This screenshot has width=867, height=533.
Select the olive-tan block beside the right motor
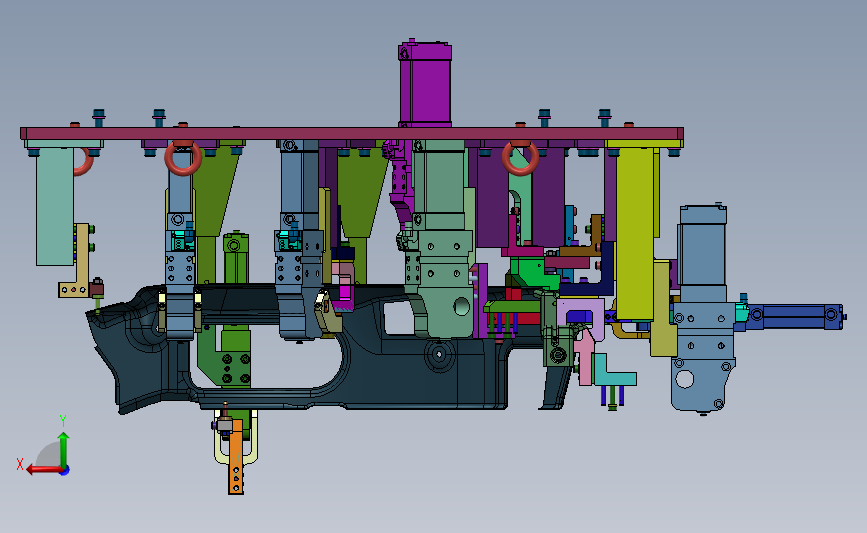pyautogui.click(x=663, y=308)
